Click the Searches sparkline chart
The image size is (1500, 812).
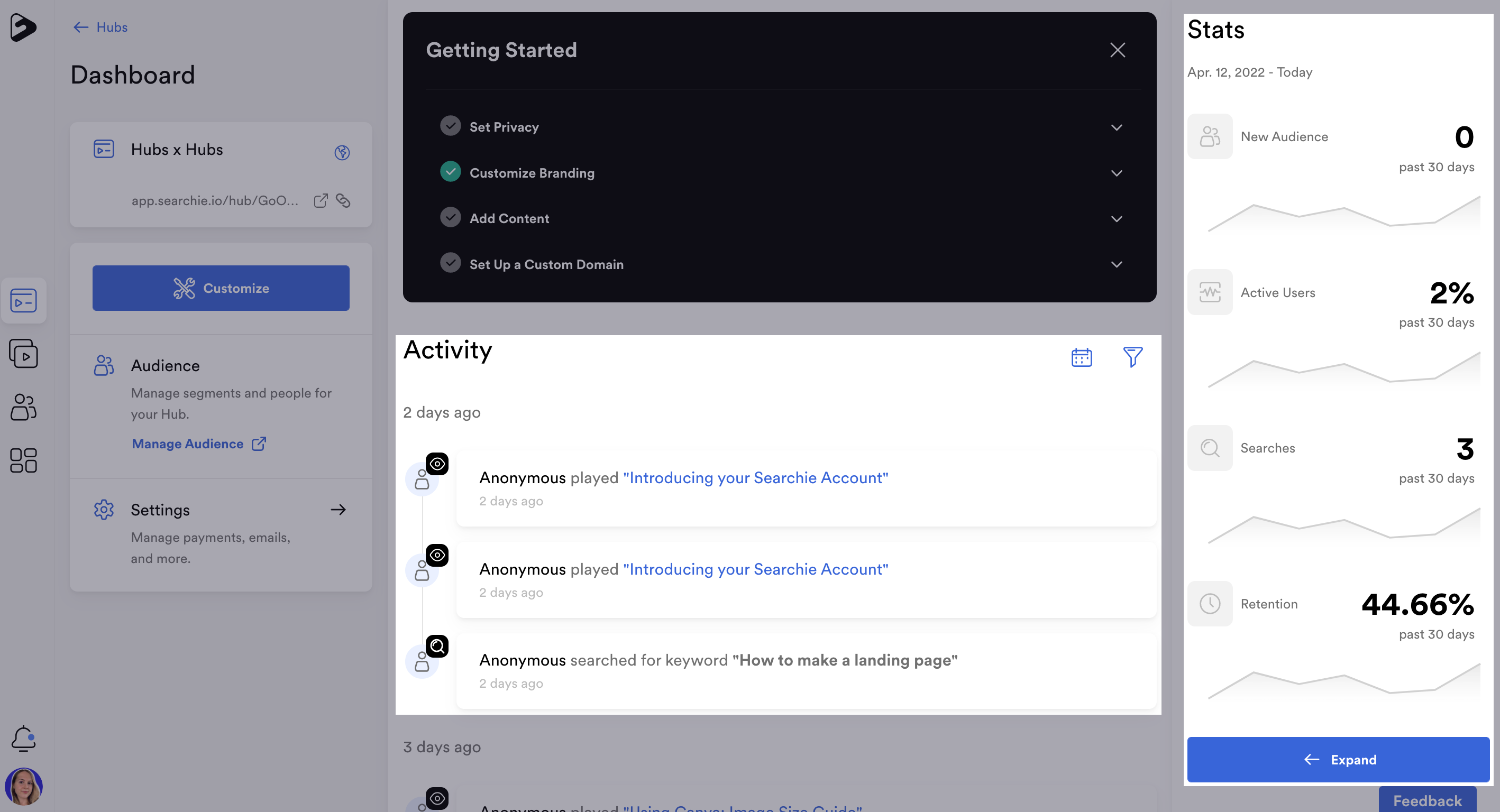(x=1344, y=525)
